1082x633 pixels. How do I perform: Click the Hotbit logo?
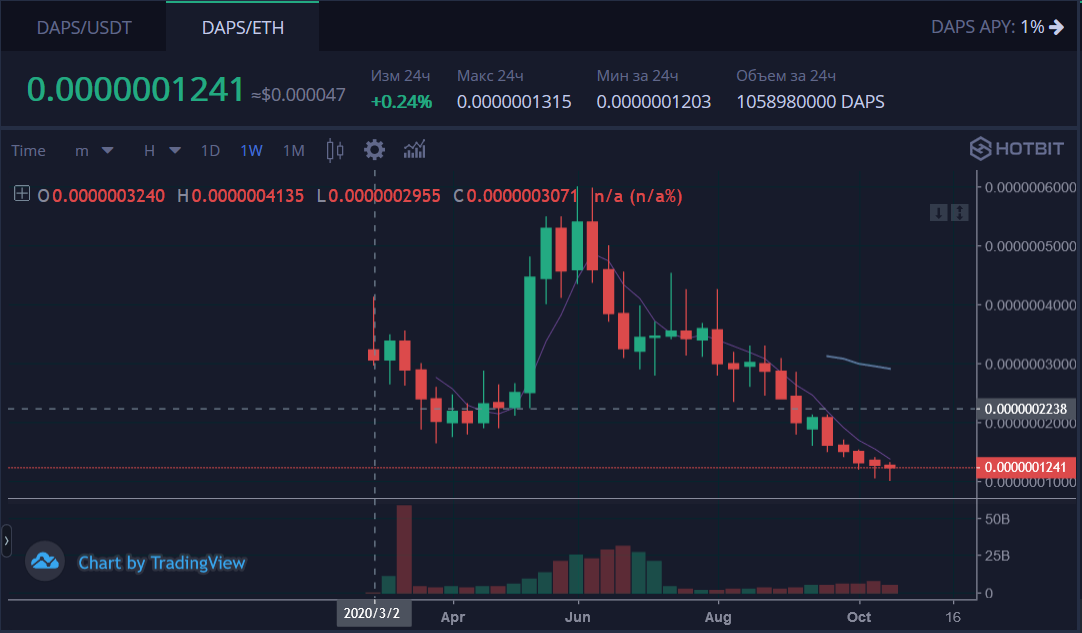tap(1016, 148)
